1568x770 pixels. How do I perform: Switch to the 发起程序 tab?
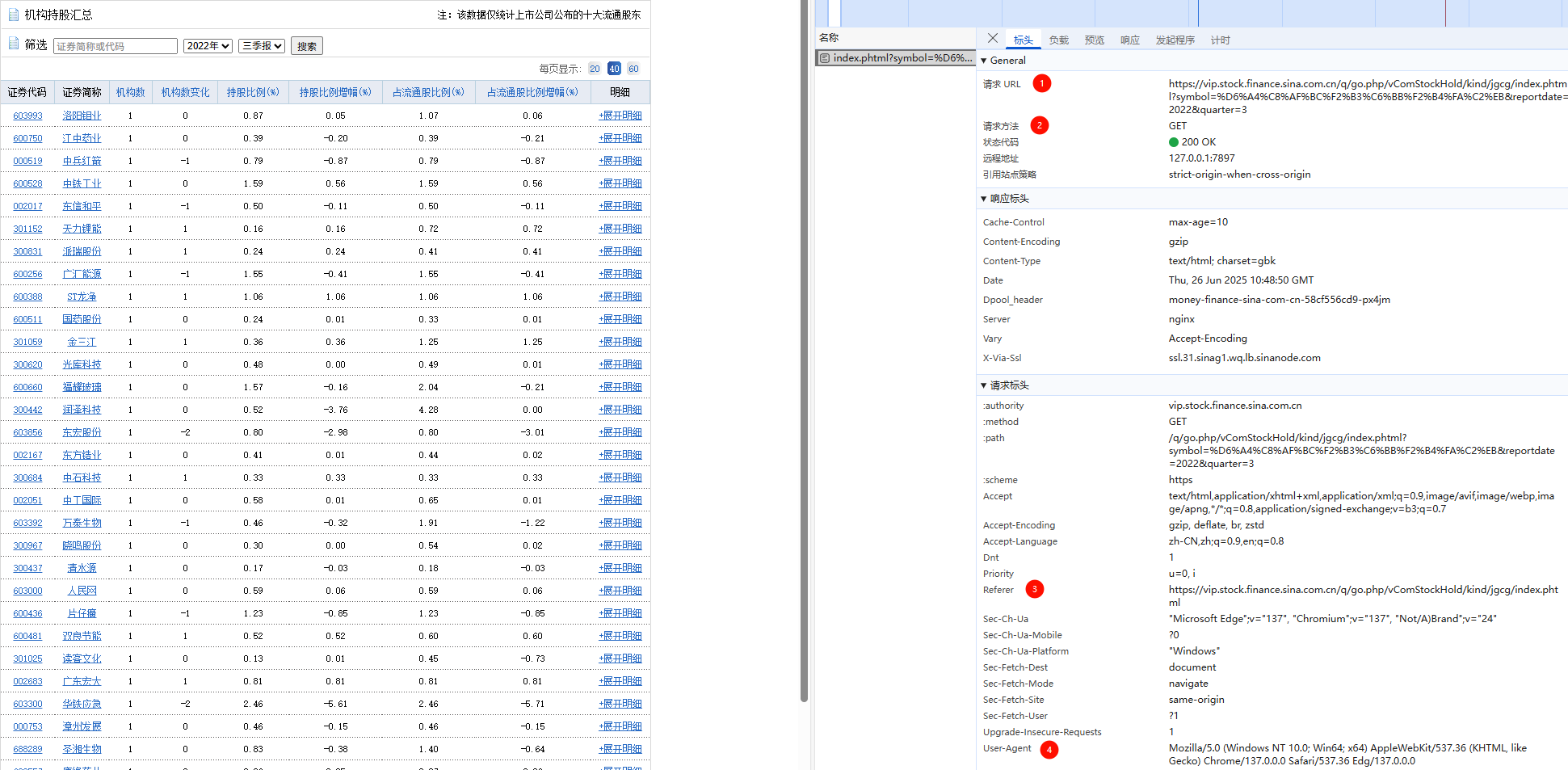coord(1175,40)
